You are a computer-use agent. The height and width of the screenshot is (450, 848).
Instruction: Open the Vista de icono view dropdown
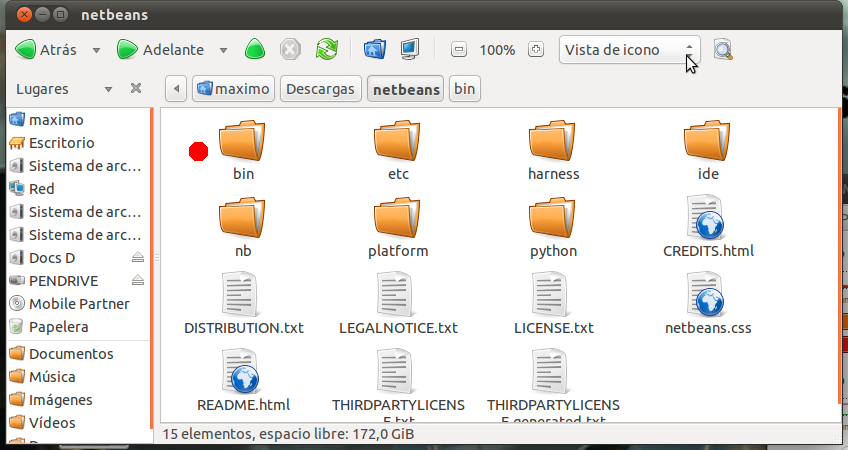(630, 50)
